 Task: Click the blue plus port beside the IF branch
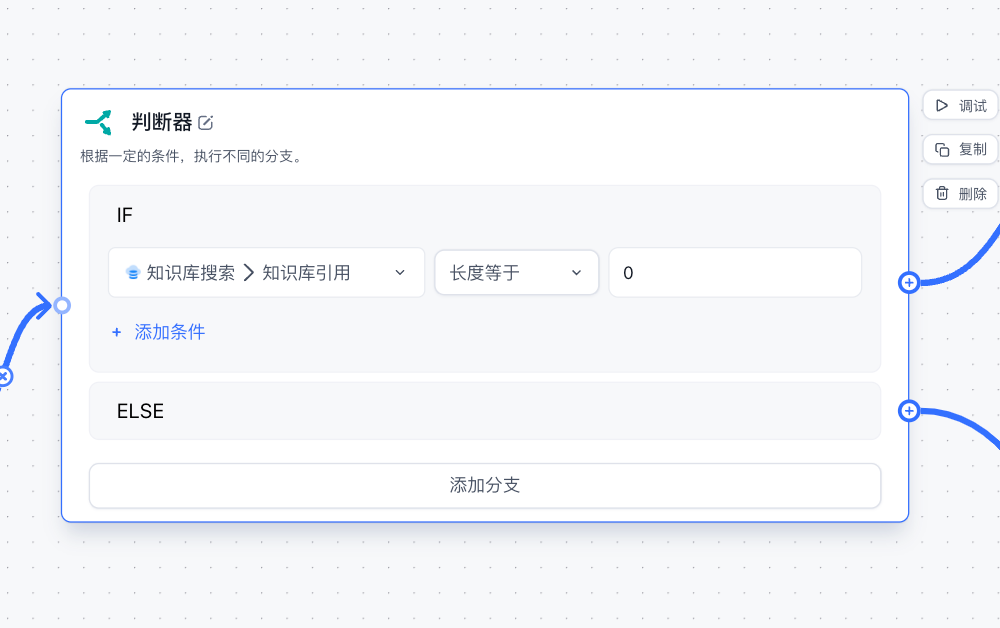(908, 283)
